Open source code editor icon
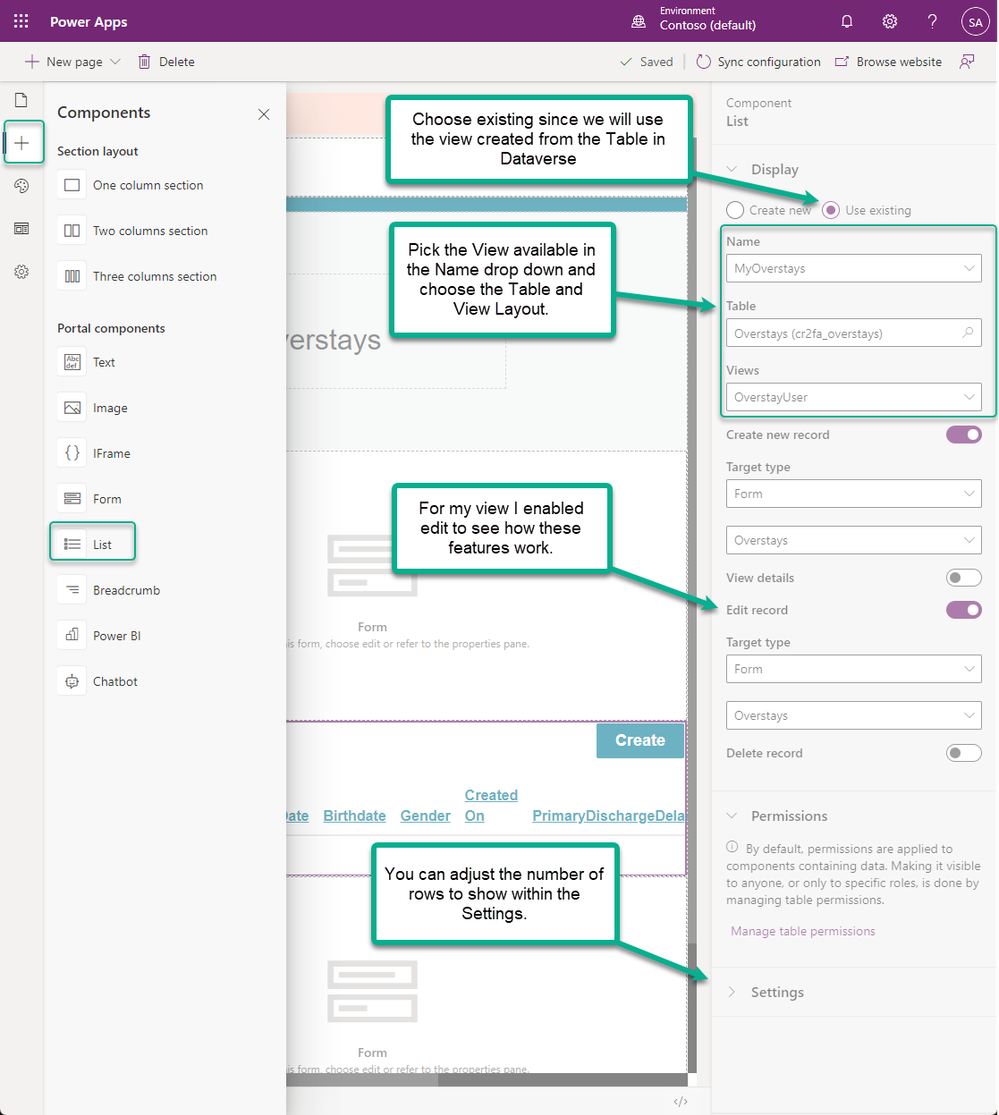Screen dimensions: 999x1115 click(x=680, y=1101)
